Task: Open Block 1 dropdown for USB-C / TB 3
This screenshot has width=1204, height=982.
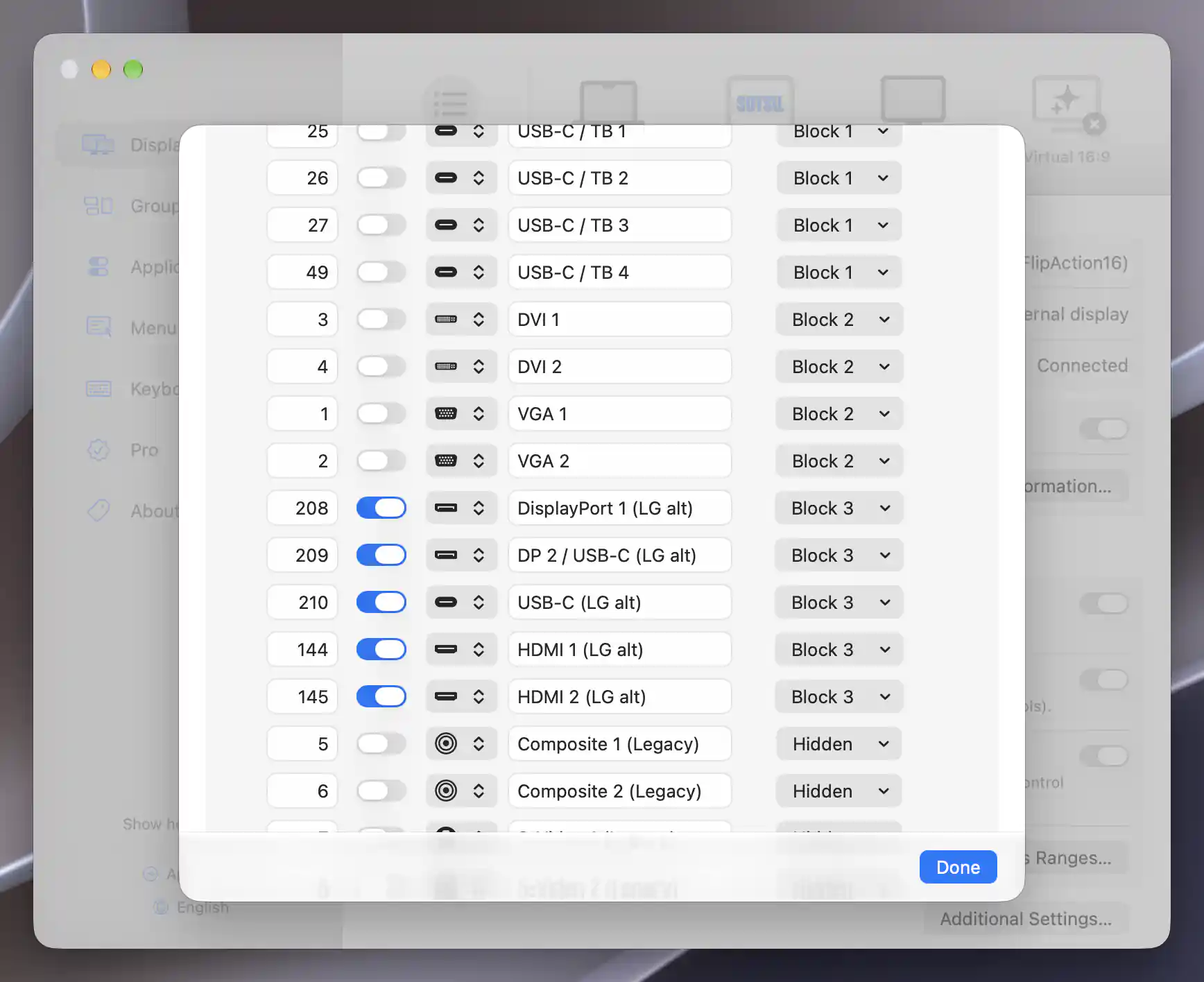Action: 839,225
